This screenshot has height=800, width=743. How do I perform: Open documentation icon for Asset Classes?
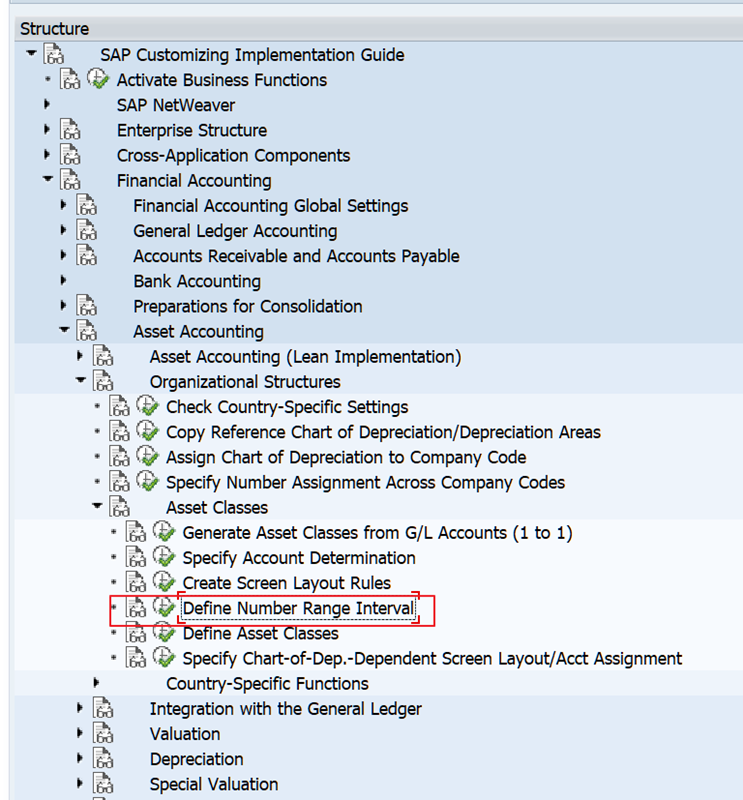coord(119,507)
